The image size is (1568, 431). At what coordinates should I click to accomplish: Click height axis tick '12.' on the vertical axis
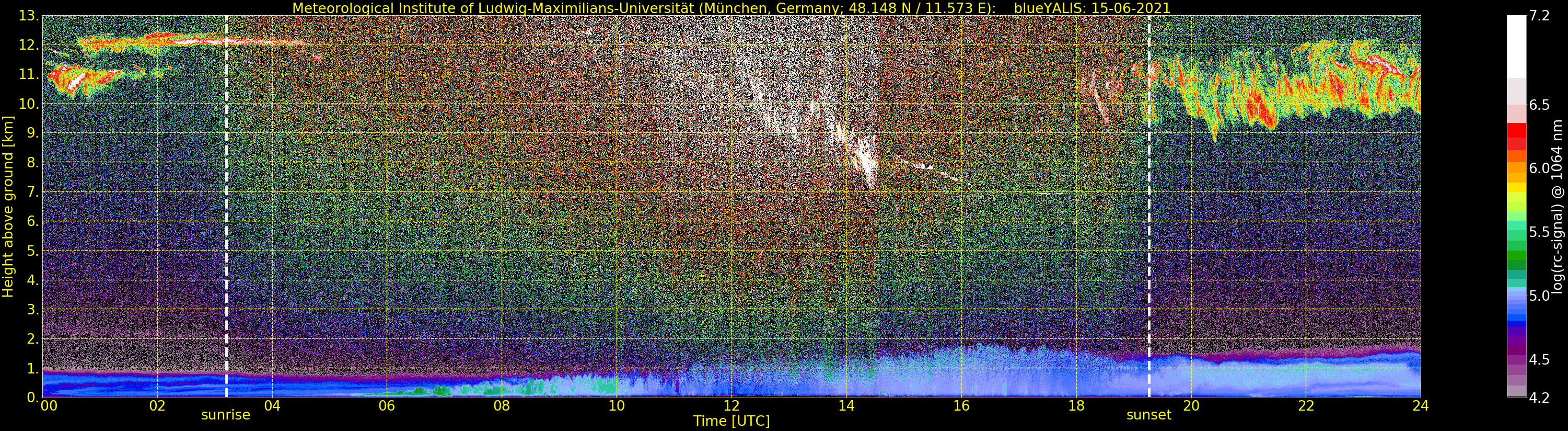pos(29,45)
